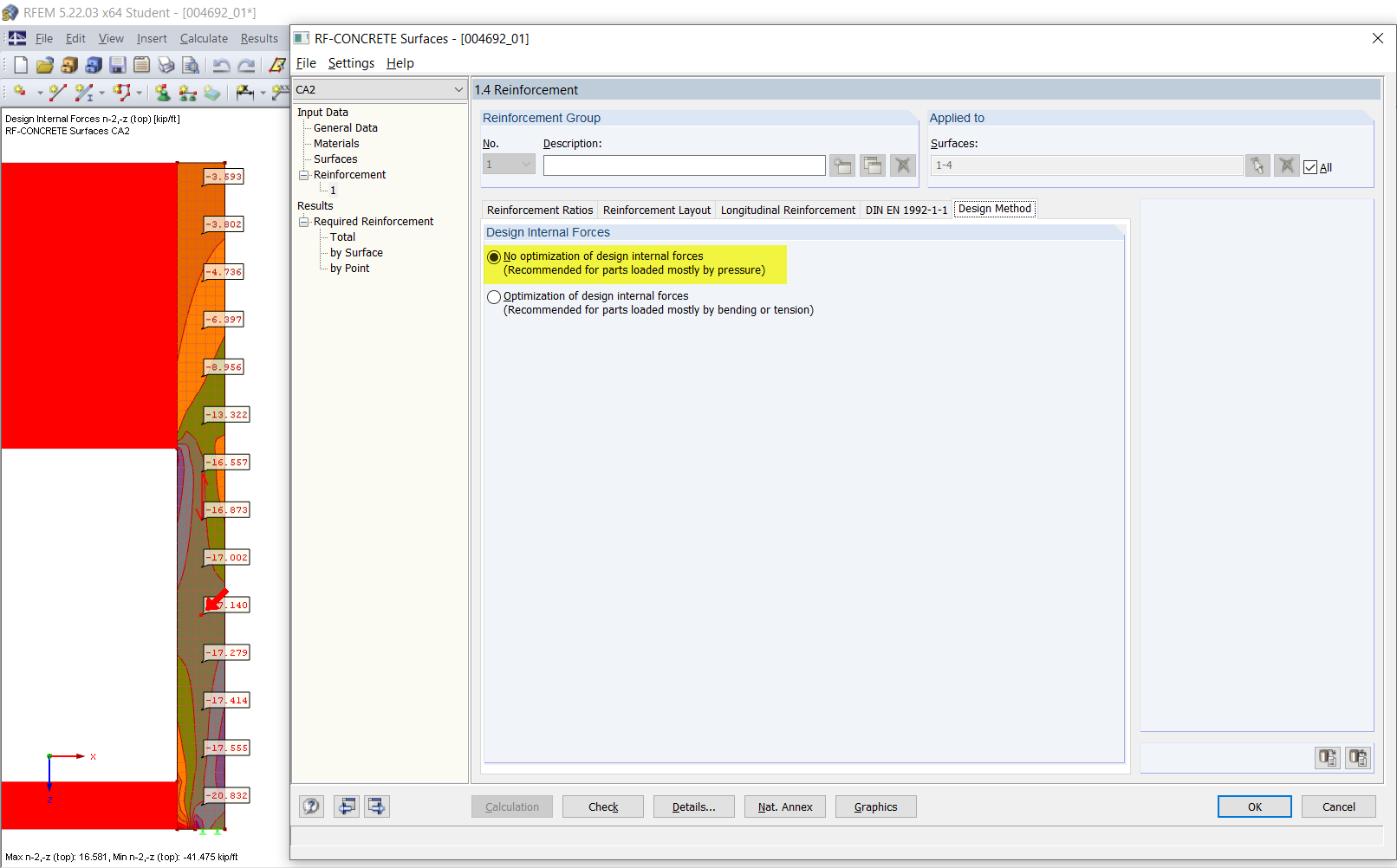
Task: Select No optimization of design internal forces
Action: (x=494, y=257)
